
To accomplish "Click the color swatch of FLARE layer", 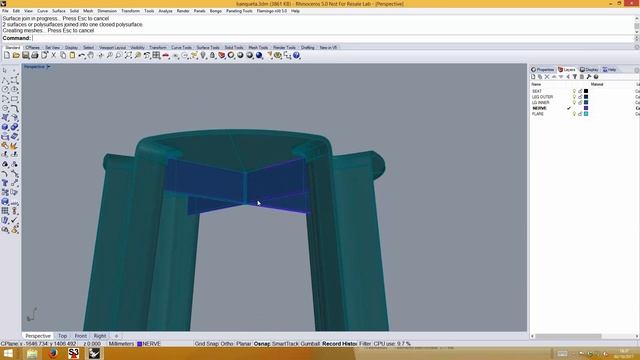I will coord(586,114).
